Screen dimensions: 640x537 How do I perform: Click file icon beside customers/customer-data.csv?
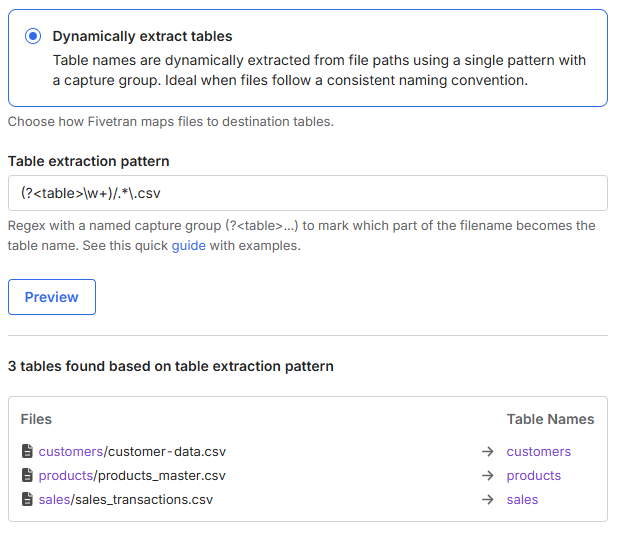pos(27,452)
